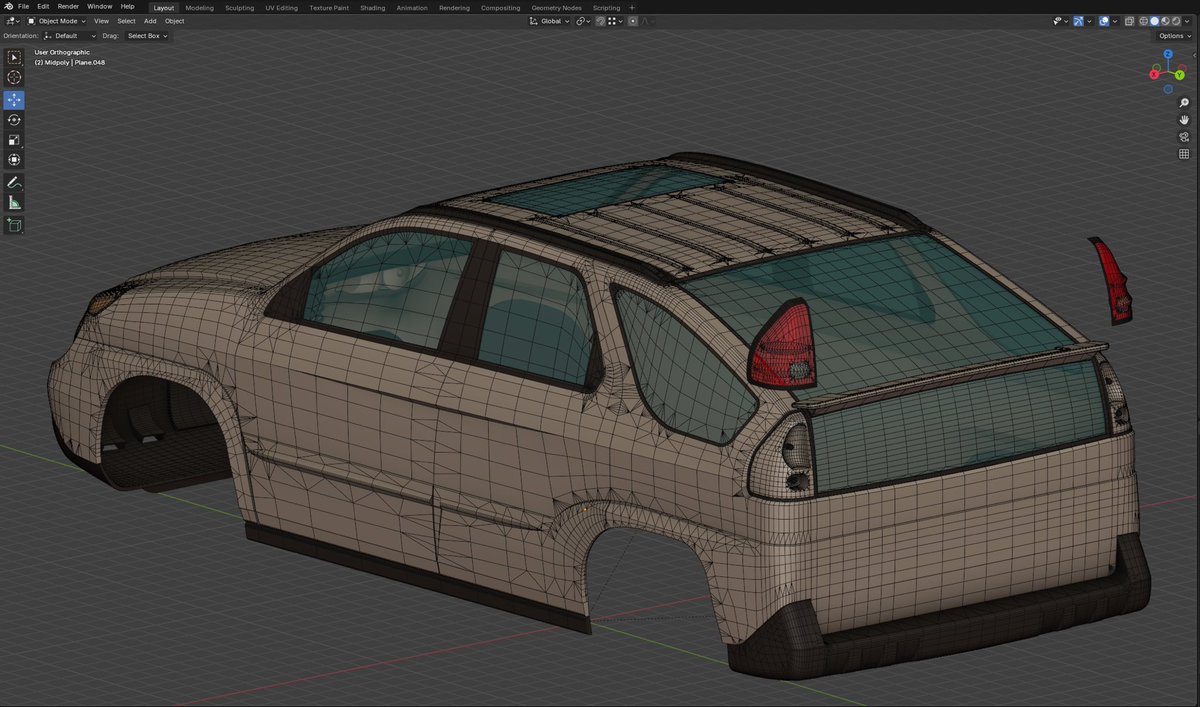This screenshot has width=1200, height=707.
Task: Expand the overlays settings arrow
Action: pos(1115,21)
